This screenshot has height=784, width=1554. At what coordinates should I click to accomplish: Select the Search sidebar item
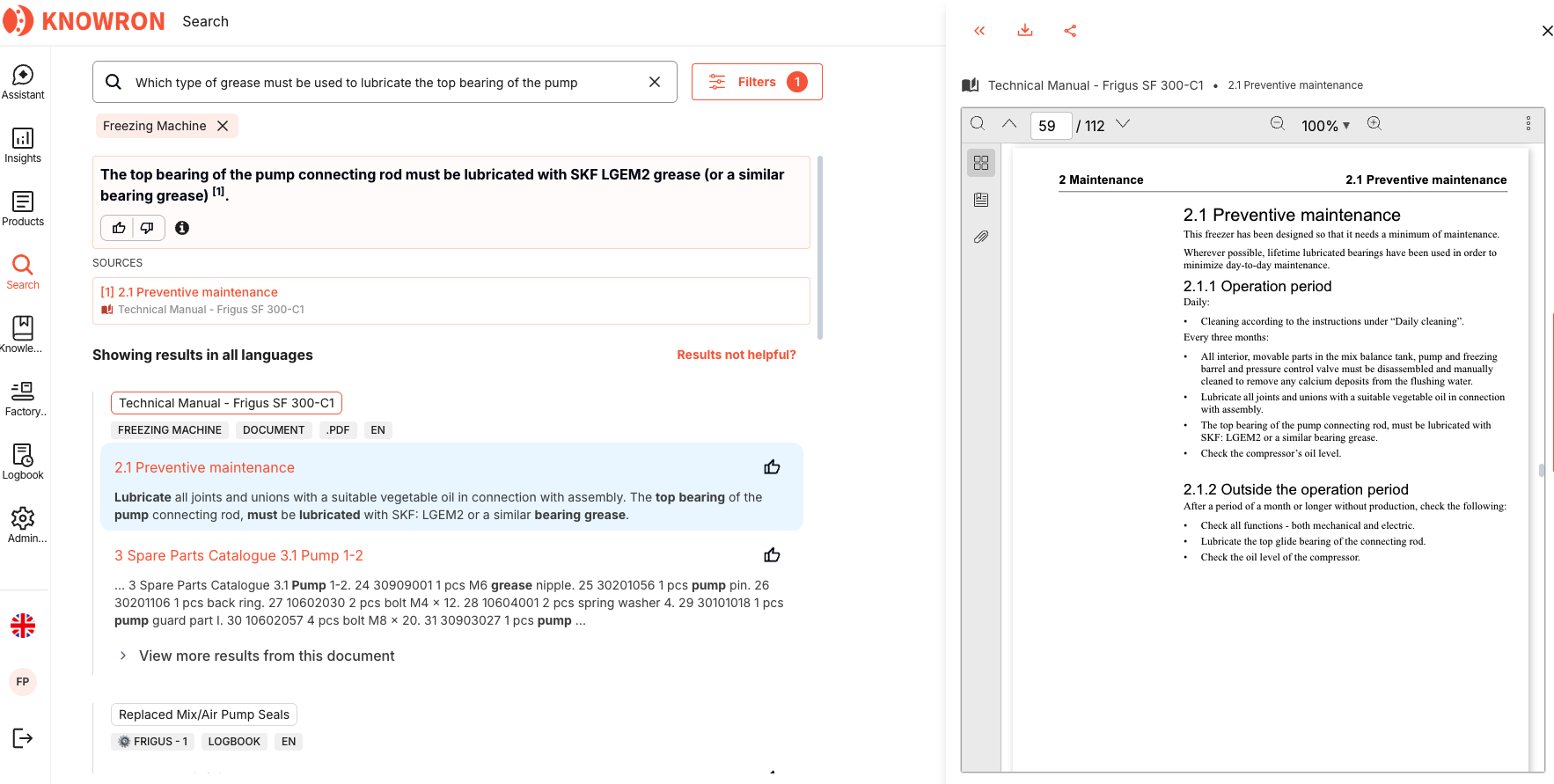[x=23, y=272]
